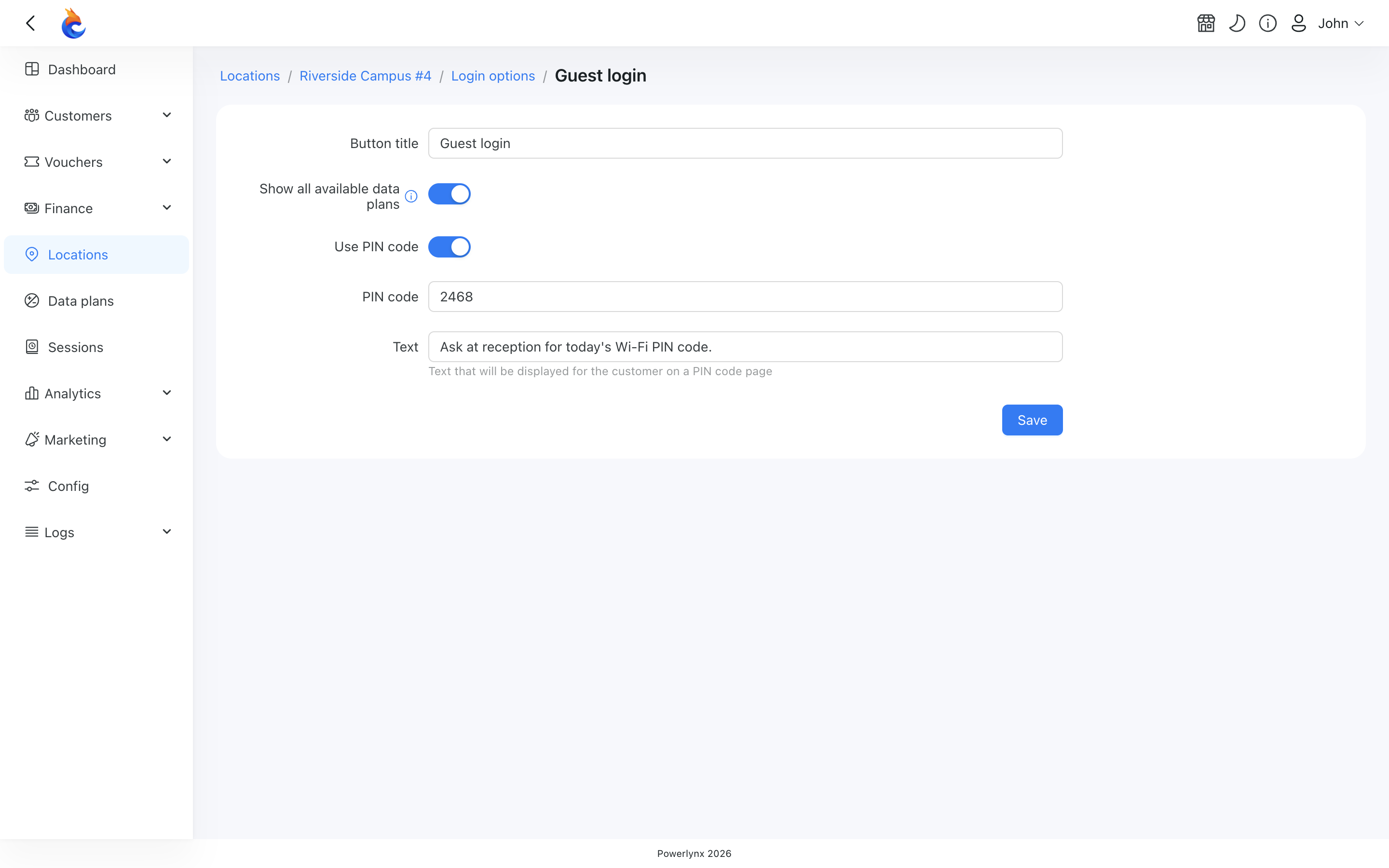Expand the Analytics submenu chevron
The width and height of the screenshot is (1389, 868).
(167, 393)
